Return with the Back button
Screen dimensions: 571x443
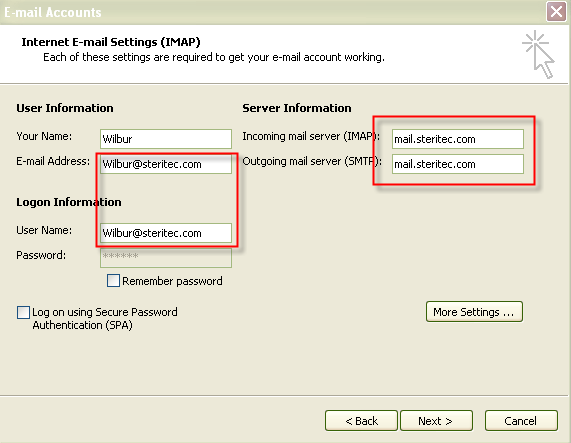361,421
